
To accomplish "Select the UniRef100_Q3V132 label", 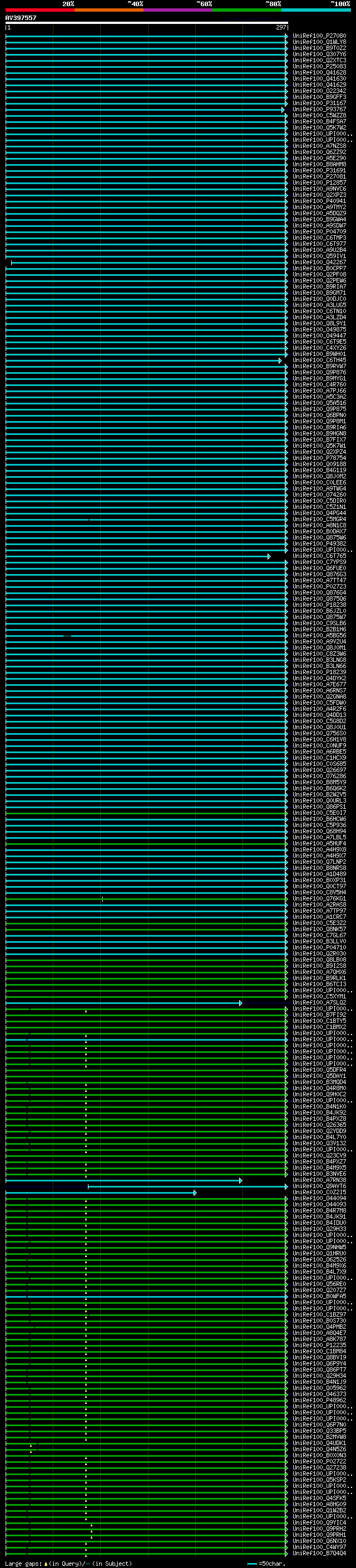I will coord(319,1143).
